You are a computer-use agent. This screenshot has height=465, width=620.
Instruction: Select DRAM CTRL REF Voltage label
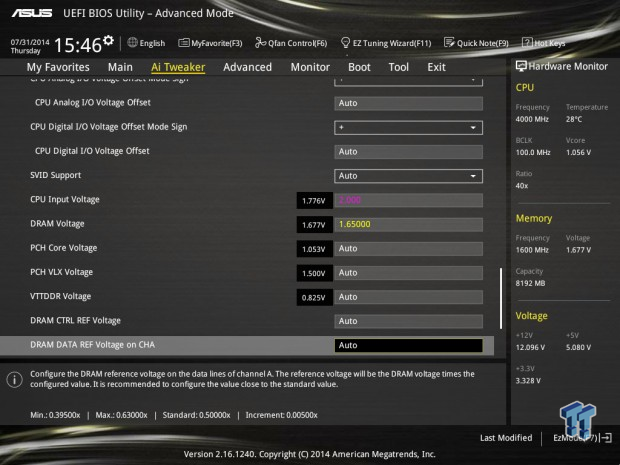75,320
